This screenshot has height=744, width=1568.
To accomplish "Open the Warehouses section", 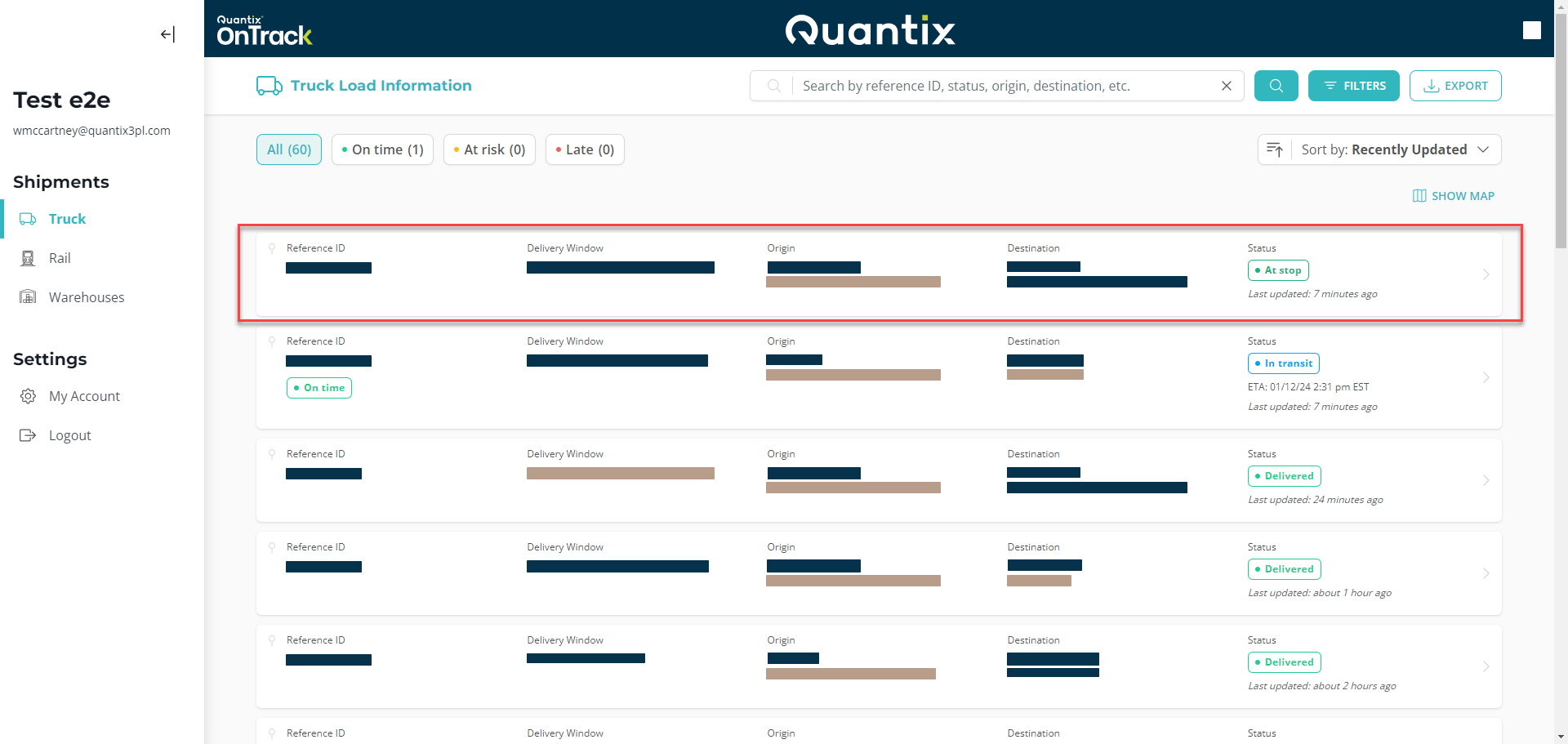I will pos(86,297).
